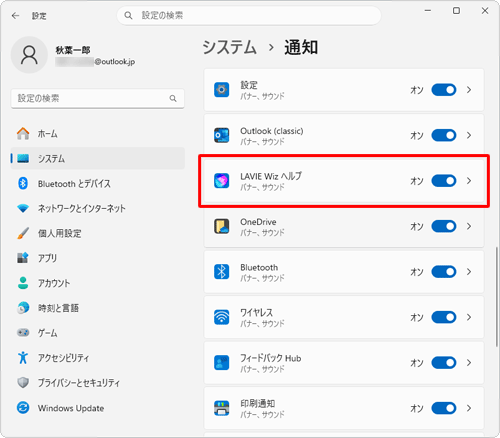Click the プライバシーとセキュリティ shield icon
The image size is (500, 438).
tap(23, 383)
